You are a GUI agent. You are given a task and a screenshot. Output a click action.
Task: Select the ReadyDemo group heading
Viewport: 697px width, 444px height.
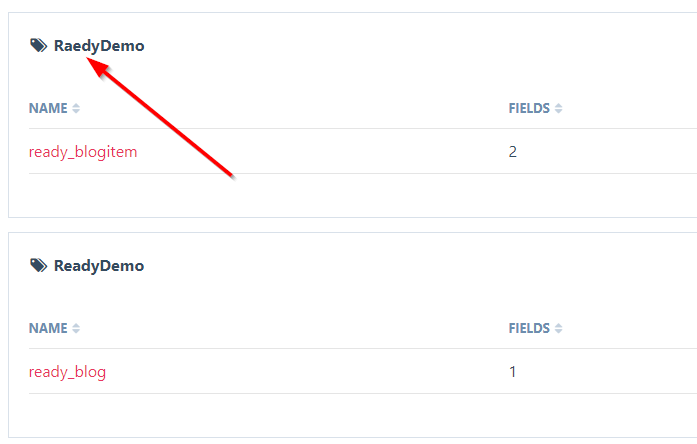[99, 266]
